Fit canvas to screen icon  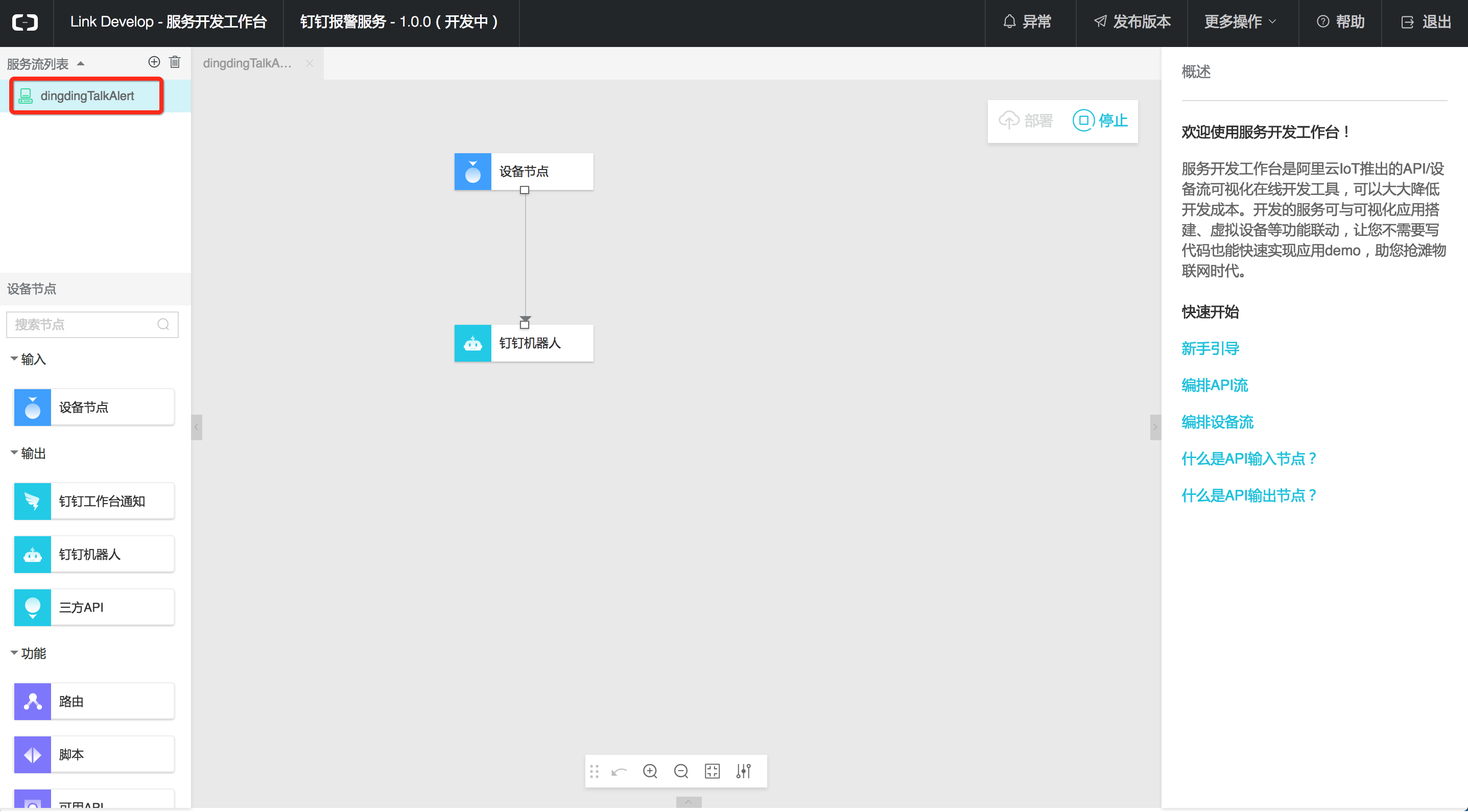[x=713, y=772]
